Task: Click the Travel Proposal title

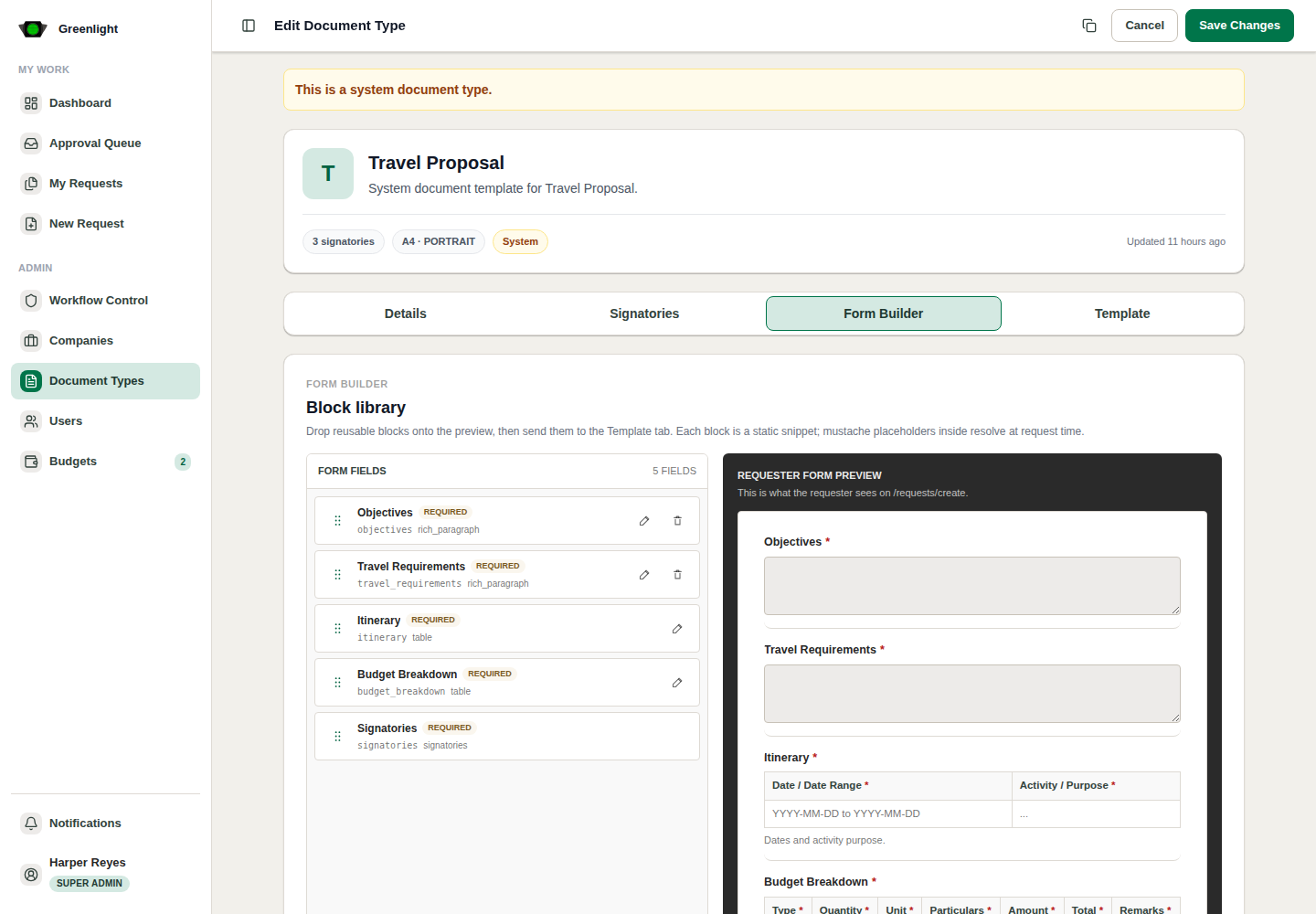Action: click(436, 163)
